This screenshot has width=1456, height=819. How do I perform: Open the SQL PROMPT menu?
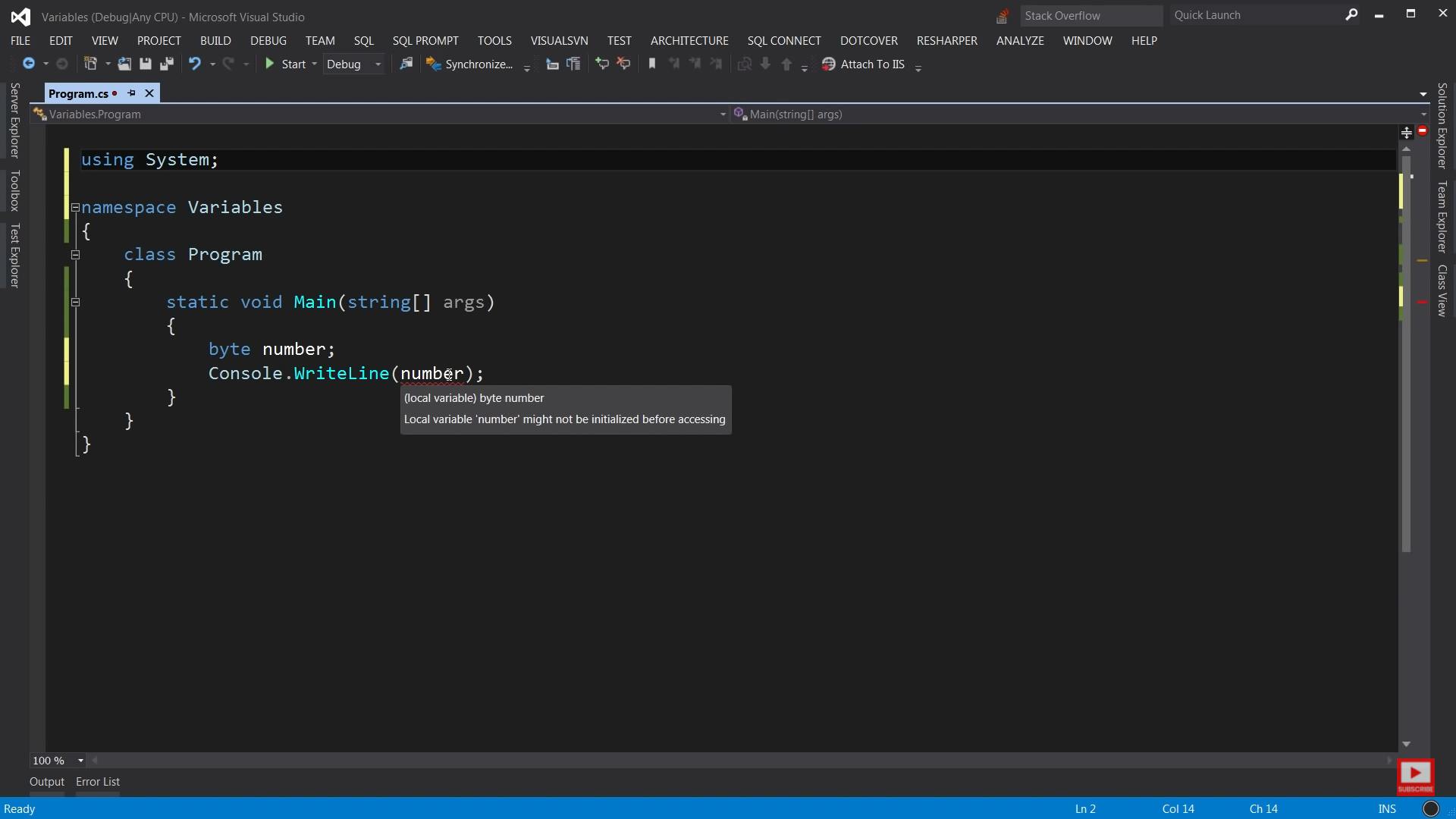(x=425, y=41)
